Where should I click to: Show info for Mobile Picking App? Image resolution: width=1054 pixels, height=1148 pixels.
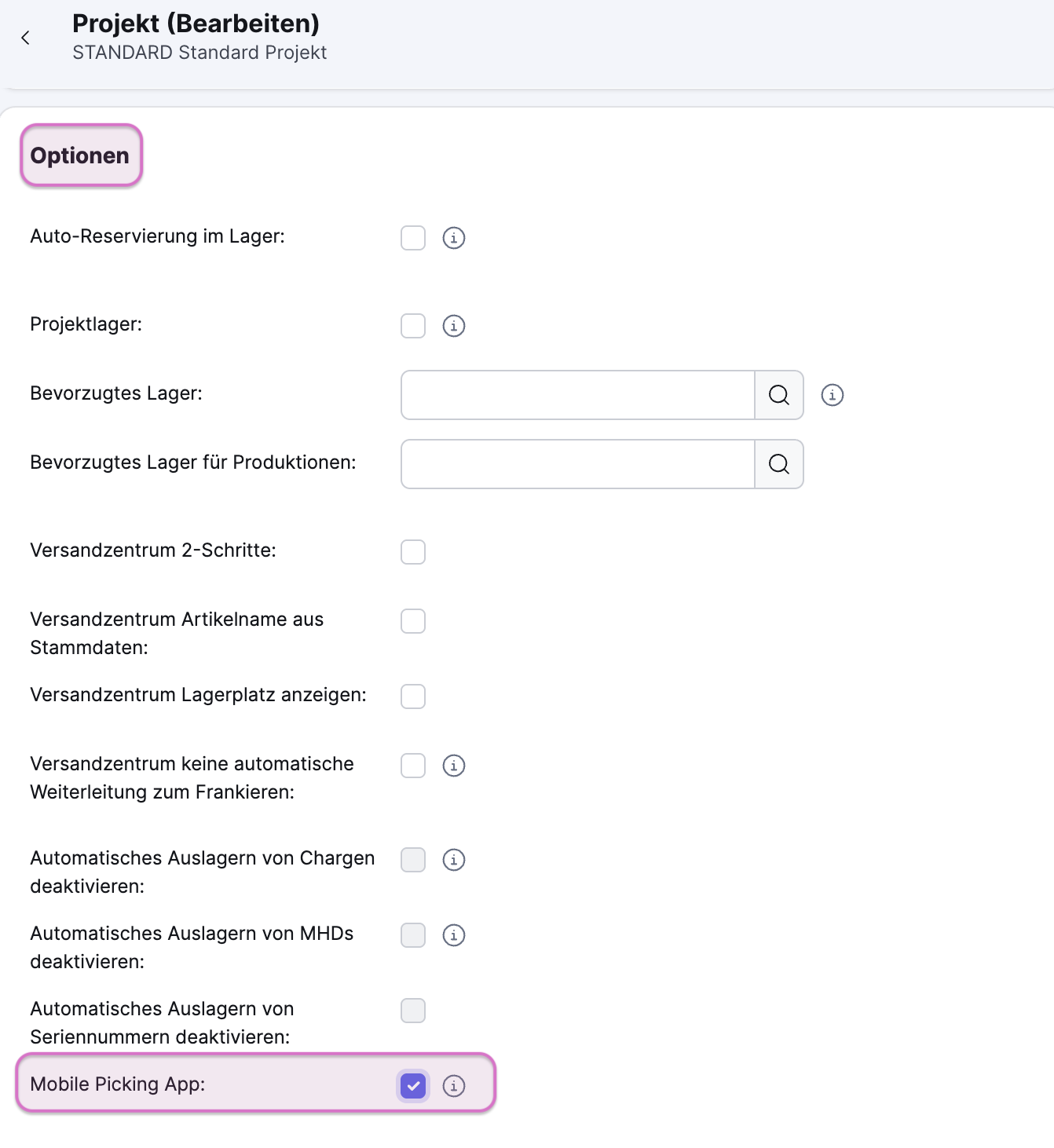(454, 1086)
